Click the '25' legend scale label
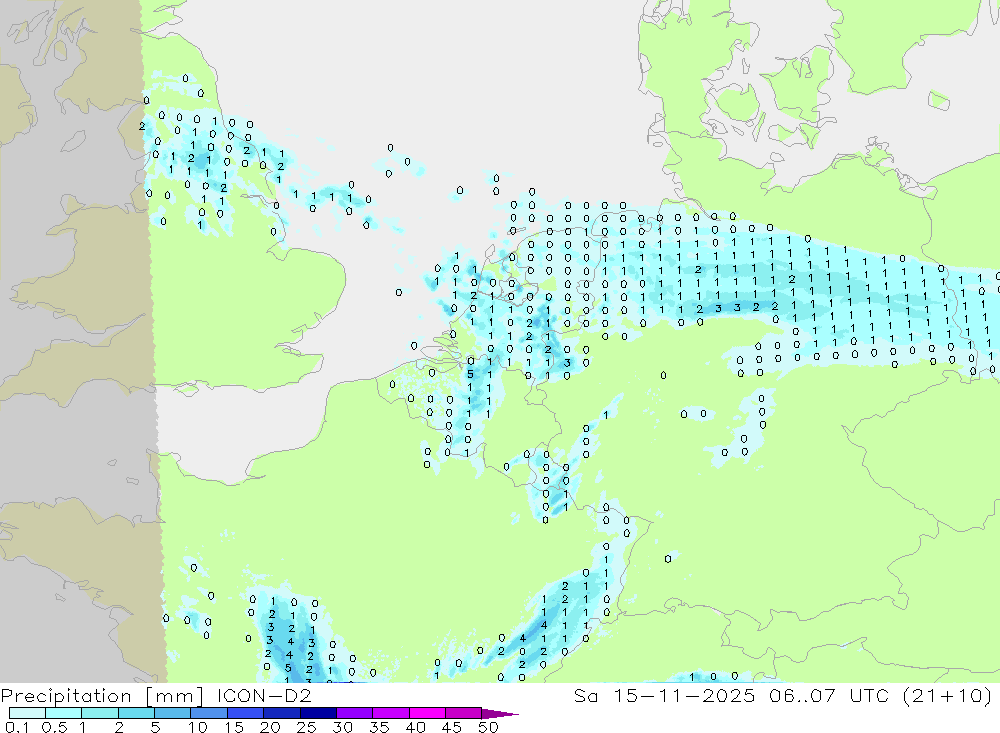The image size is (1000, 733). click(x=306, y=727)
